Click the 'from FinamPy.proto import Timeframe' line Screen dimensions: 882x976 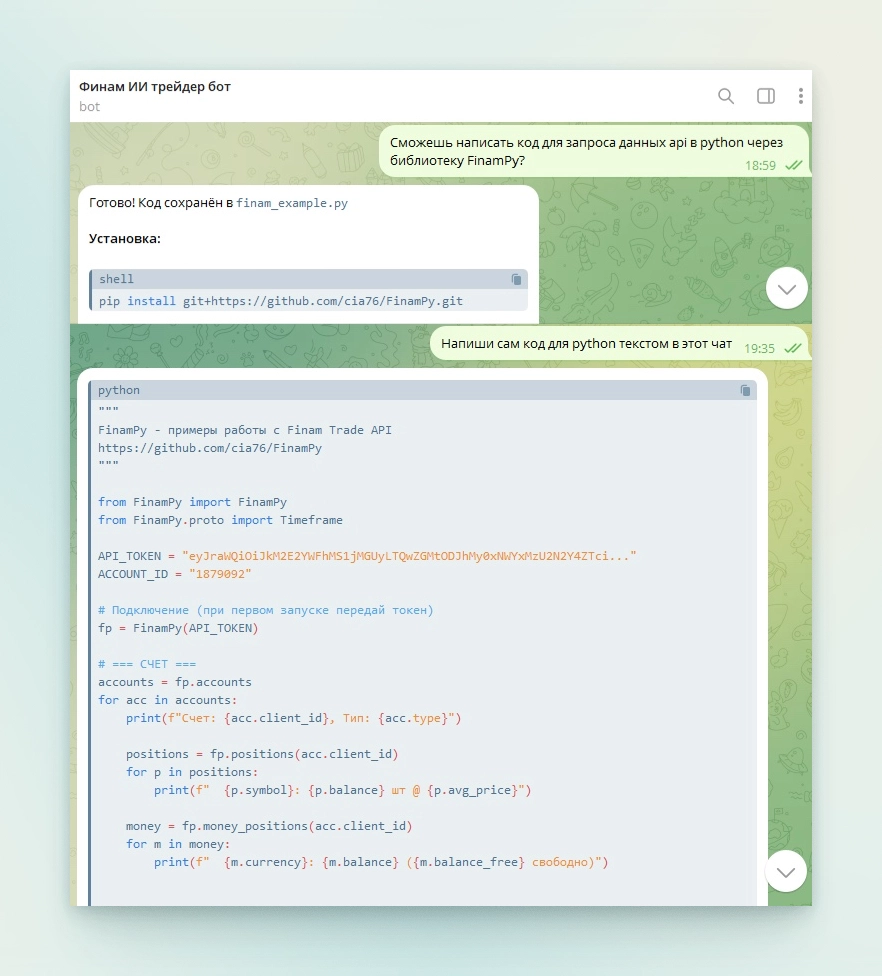(220, 520)
